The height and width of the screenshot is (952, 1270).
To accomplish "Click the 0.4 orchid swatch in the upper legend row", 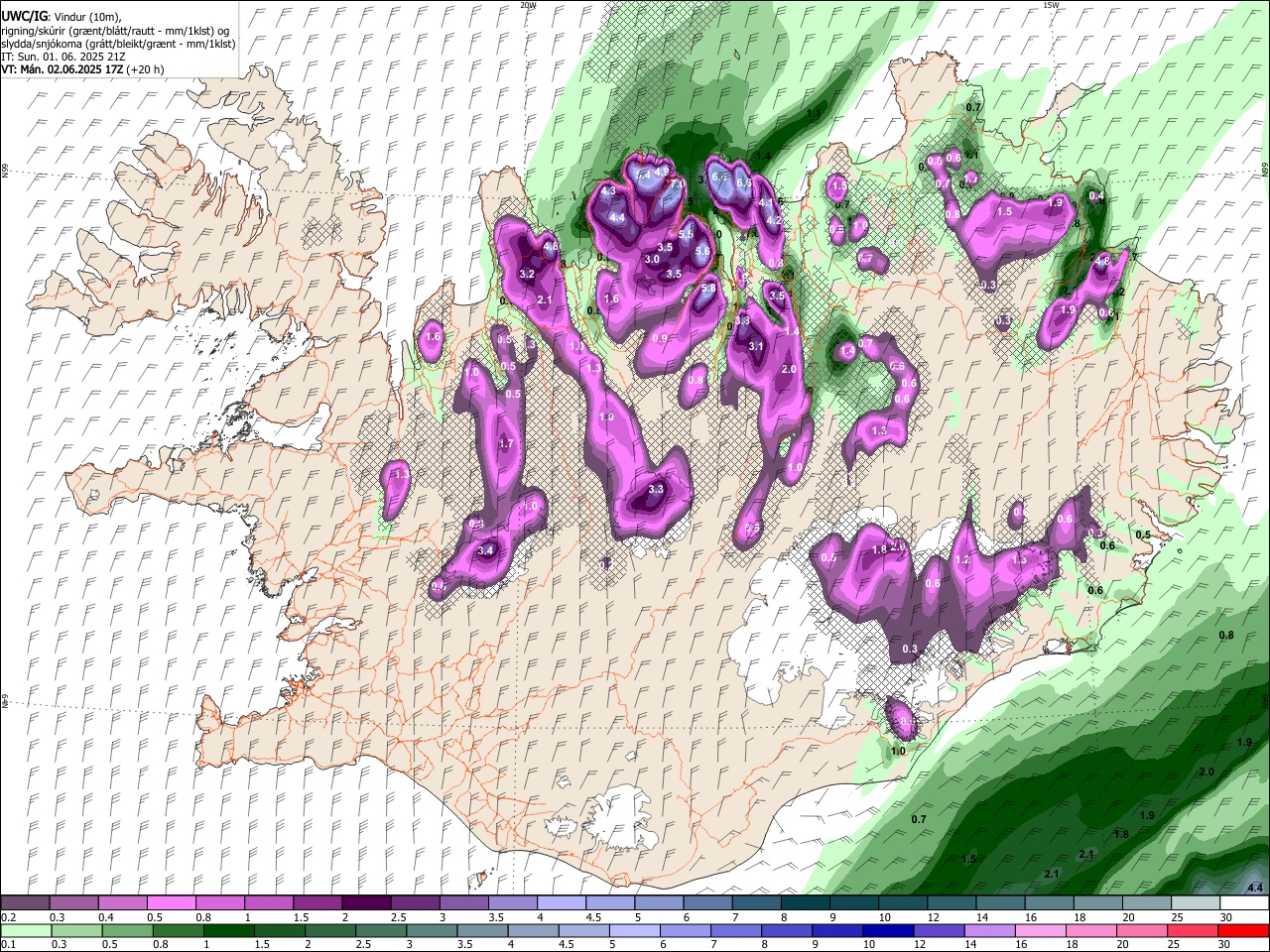I will tap(121, 903).
